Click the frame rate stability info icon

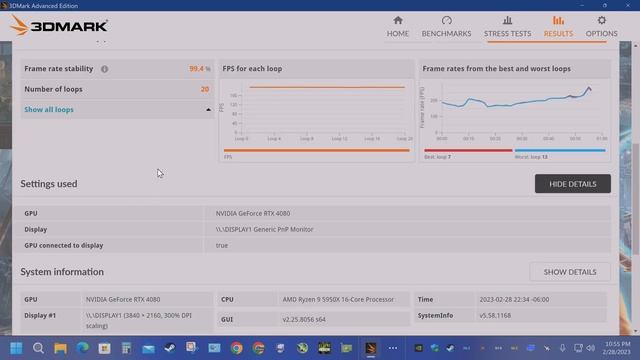click(x=104, y=69)
